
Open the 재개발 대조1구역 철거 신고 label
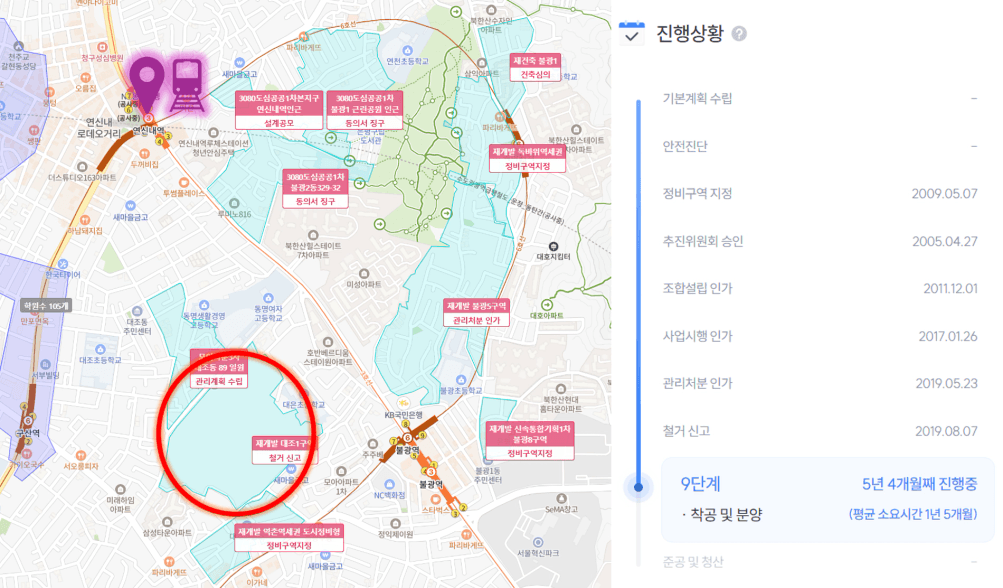click(285, 450)
